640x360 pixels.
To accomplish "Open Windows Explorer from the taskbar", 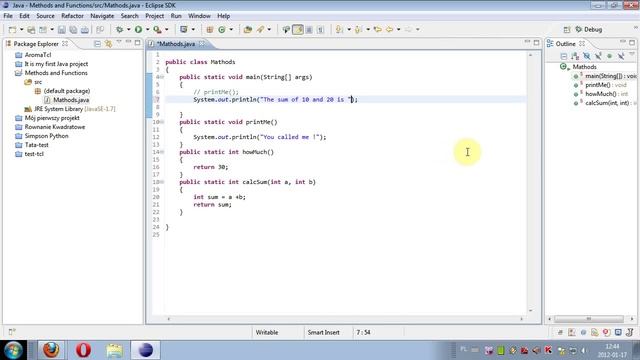I will 114,350.
